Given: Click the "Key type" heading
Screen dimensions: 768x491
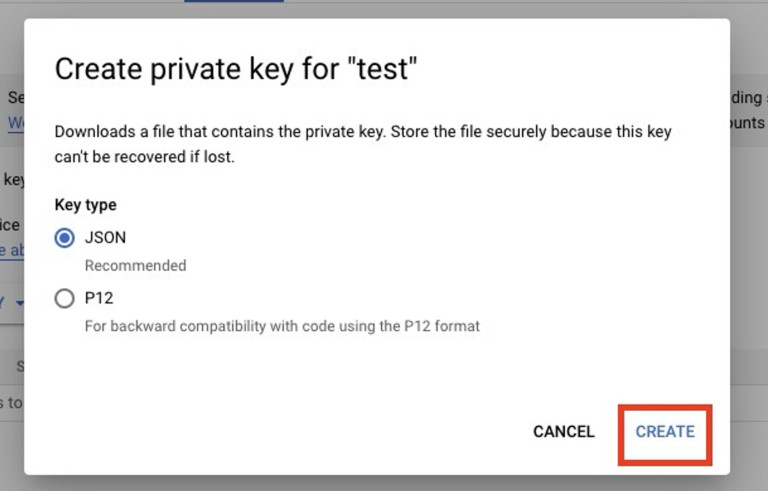Looking at the screenshot, I should pyautogui.click(x=85, y=205).
